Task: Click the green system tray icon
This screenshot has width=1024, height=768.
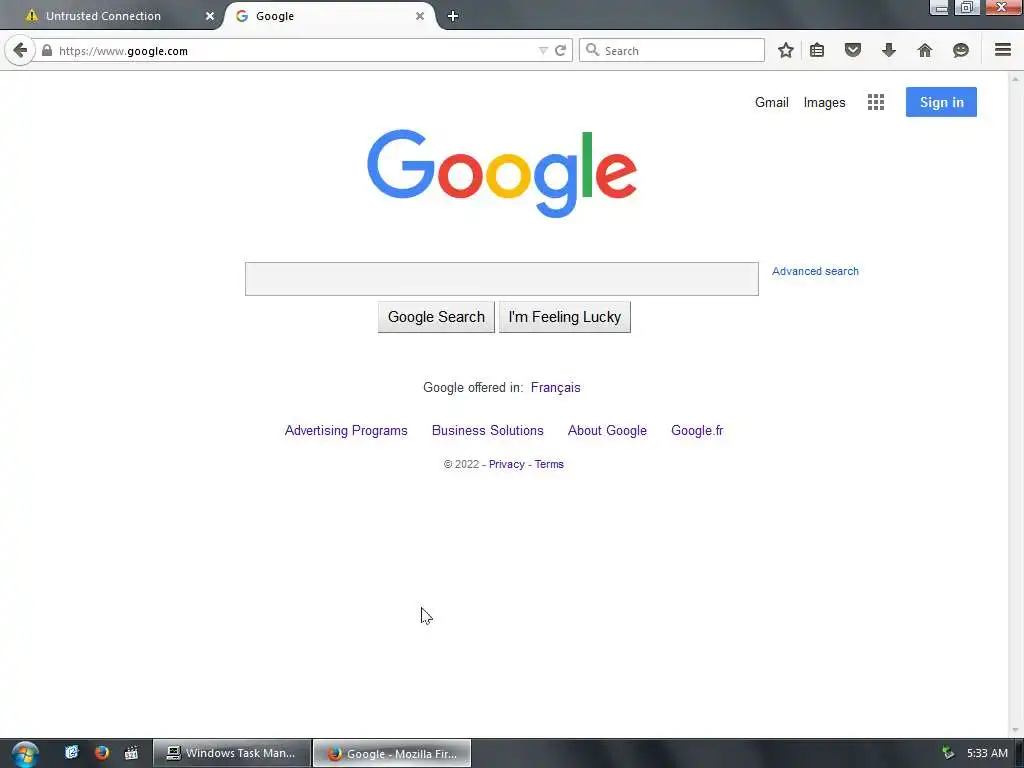Action: point(948,753)
